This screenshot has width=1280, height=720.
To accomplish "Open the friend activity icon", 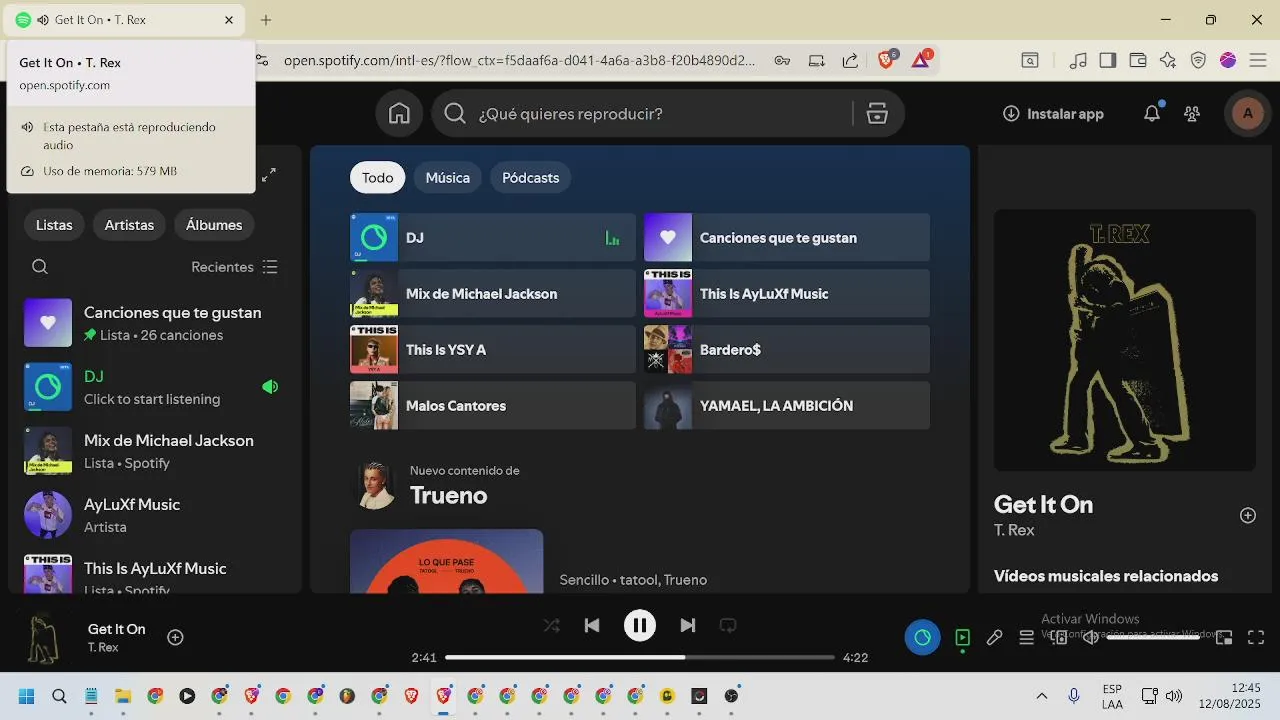I will 1192,114.
